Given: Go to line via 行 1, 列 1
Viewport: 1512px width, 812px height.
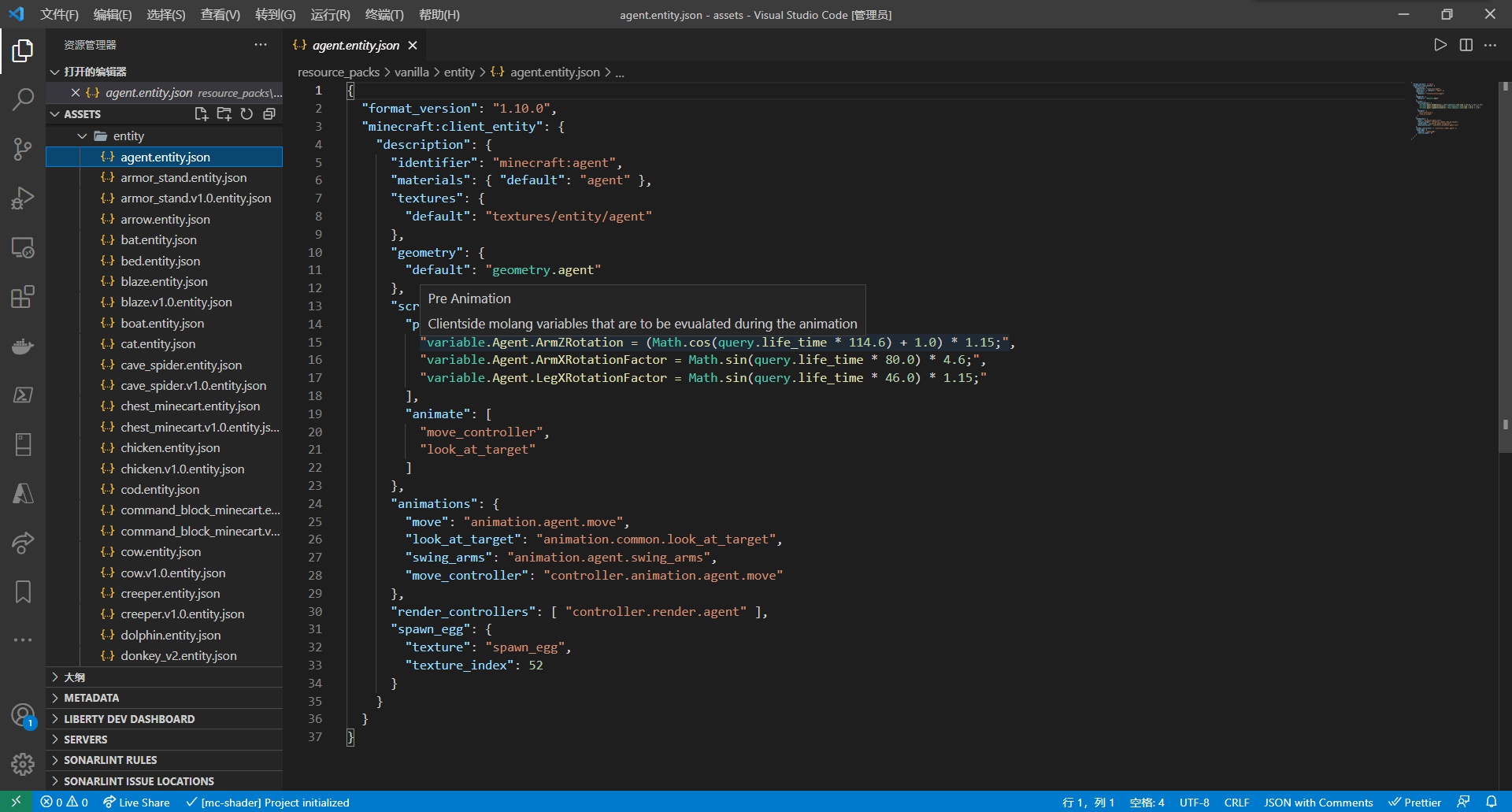Looking at the screenshot, I should (x=1088, y=802).
